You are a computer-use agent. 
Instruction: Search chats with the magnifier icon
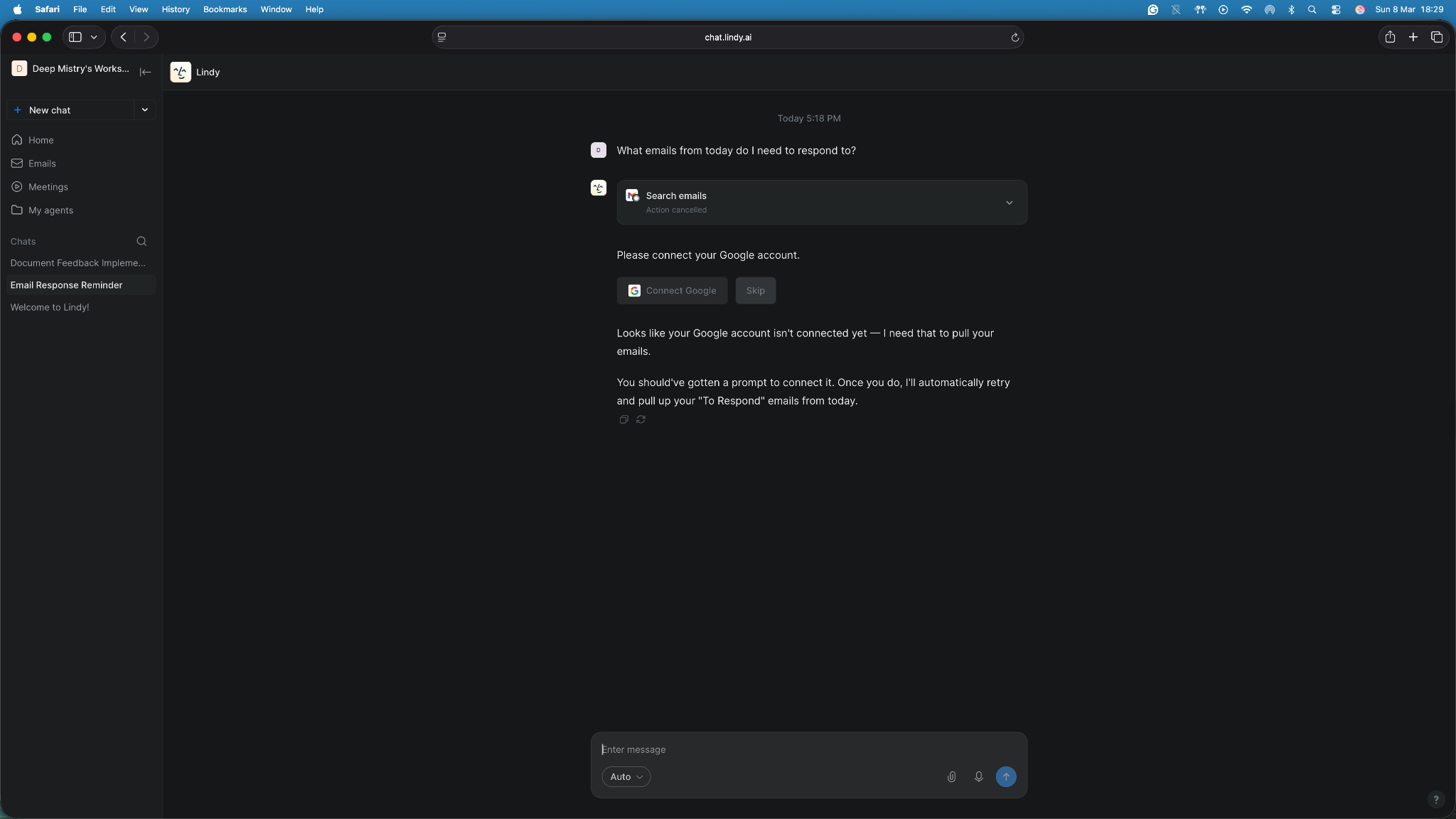(141, 242)
